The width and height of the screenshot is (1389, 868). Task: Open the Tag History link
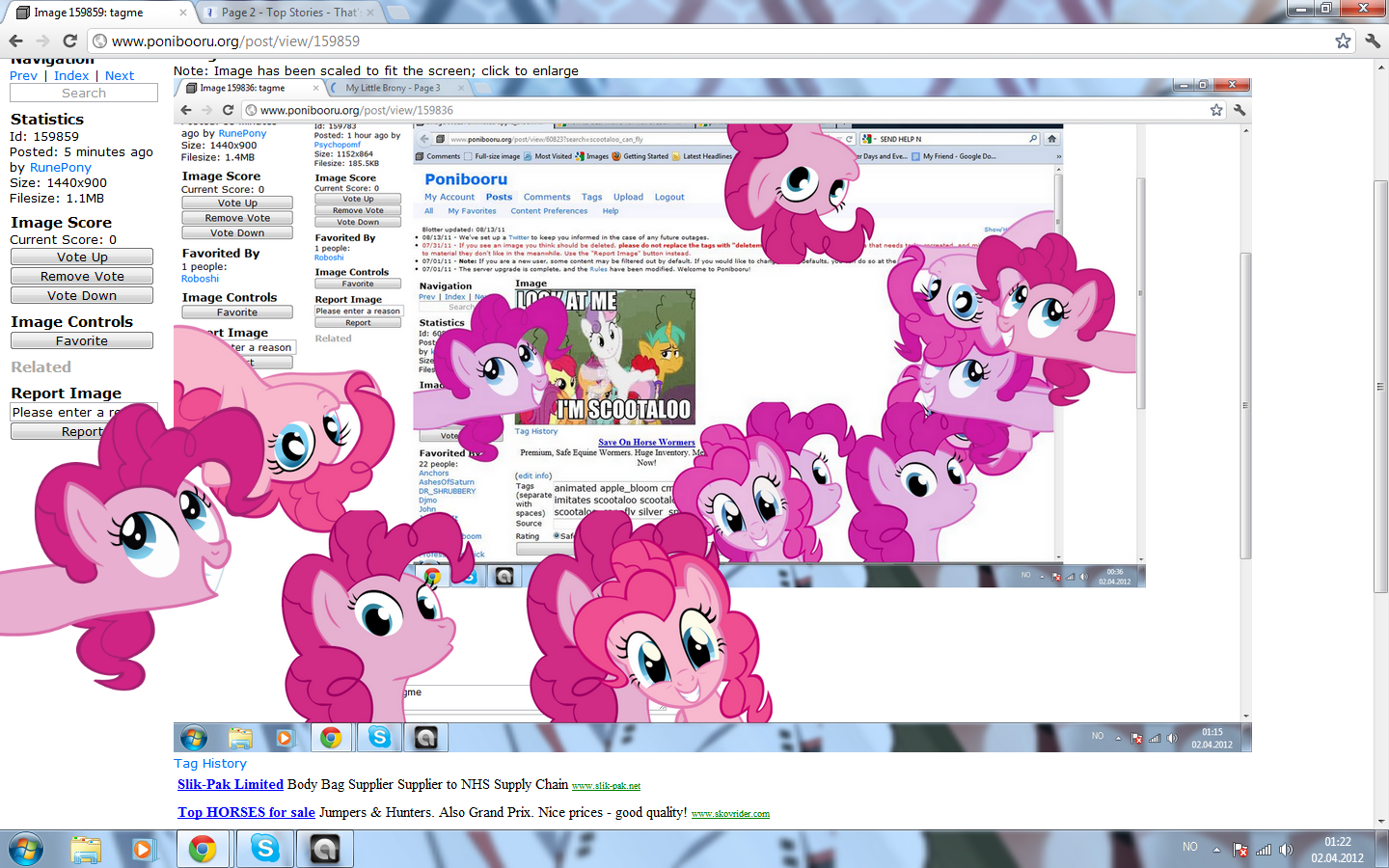pyautogui.click(x=210, y=763)
